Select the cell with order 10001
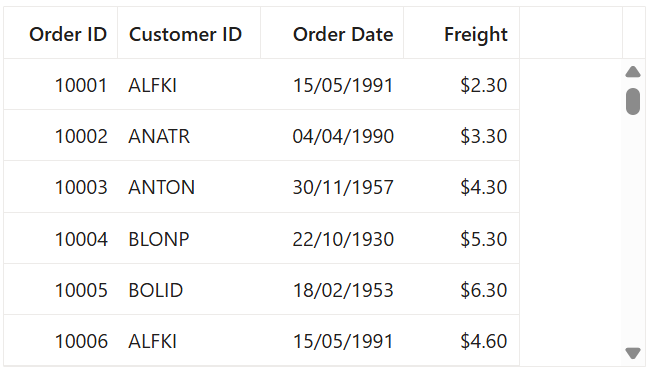This screenshot has width=649, height=371. (61, 84)
